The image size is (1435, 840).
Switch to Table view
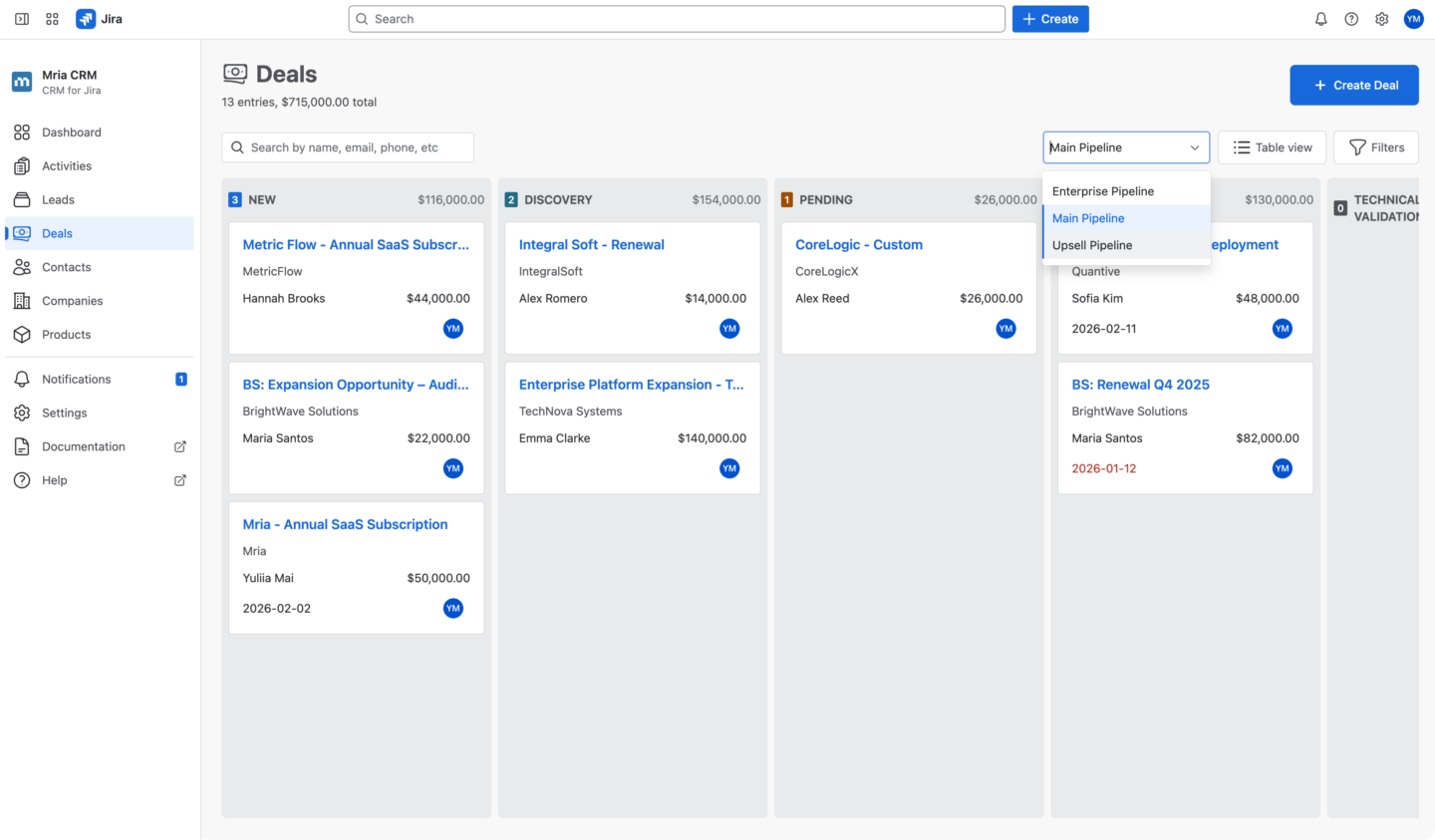pyautogui.click(x=1272, y=146)
